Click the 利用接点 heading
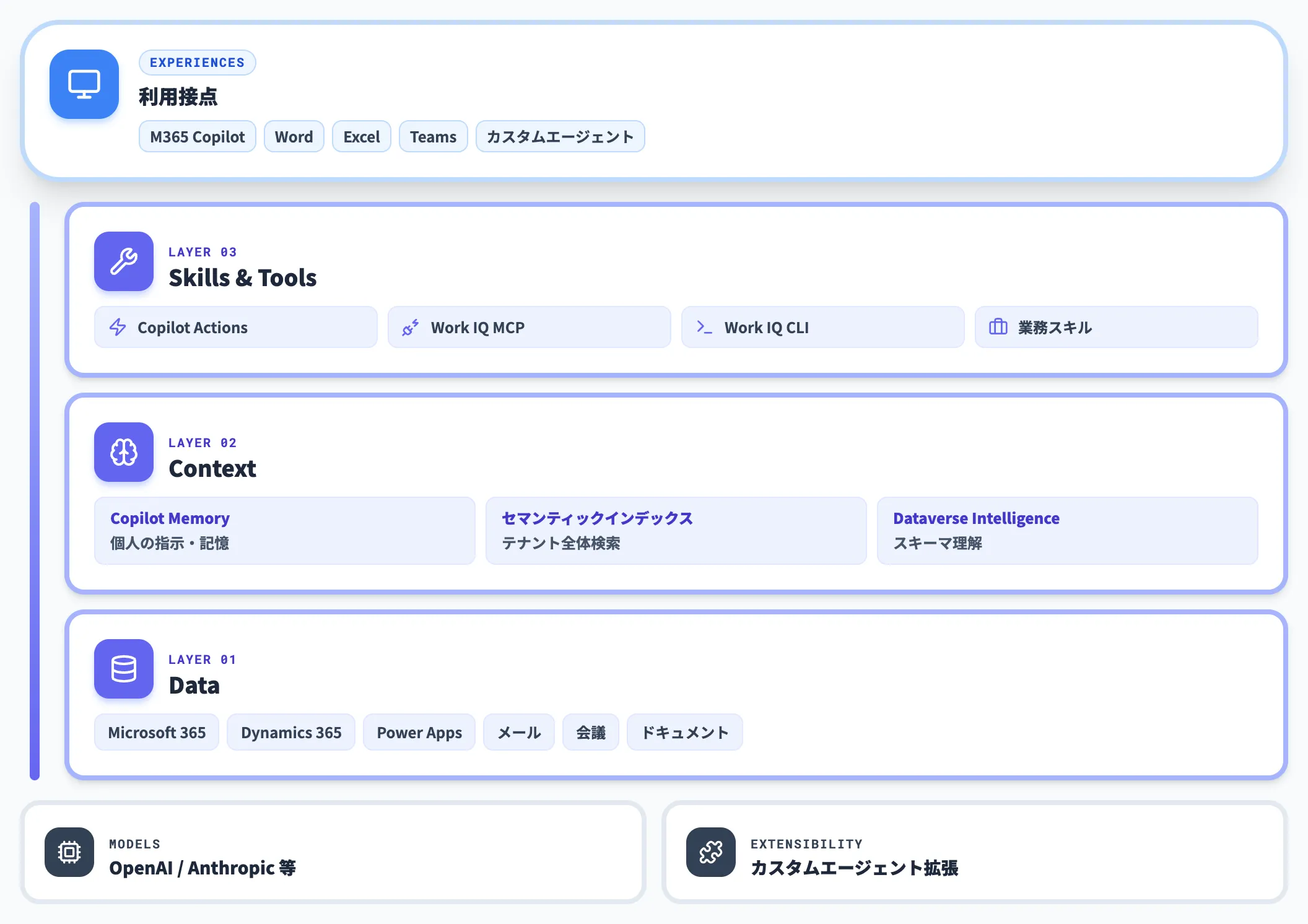The height and width of the screenshot is (924, 1308). (x=178, y=97)
